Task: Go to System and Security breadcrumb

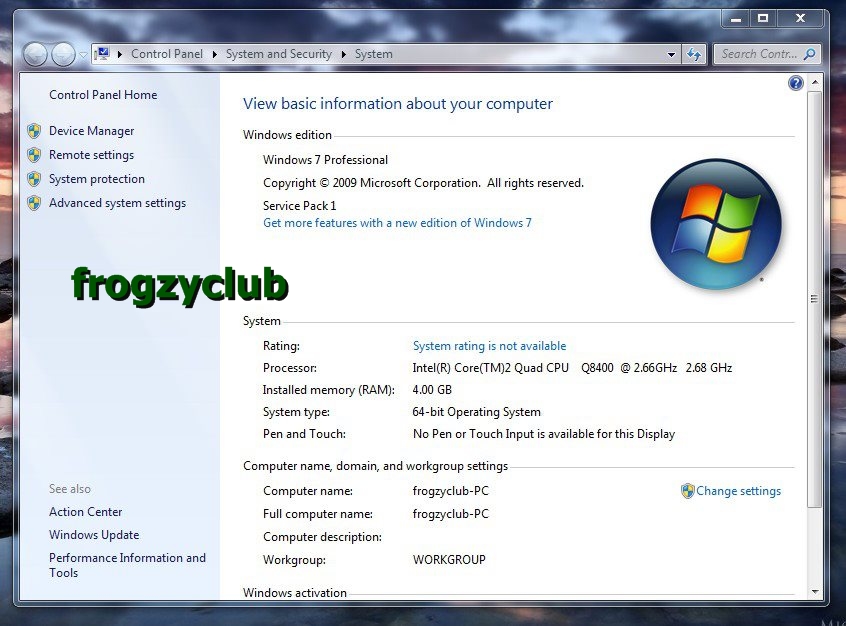Action: pos(278,54)
